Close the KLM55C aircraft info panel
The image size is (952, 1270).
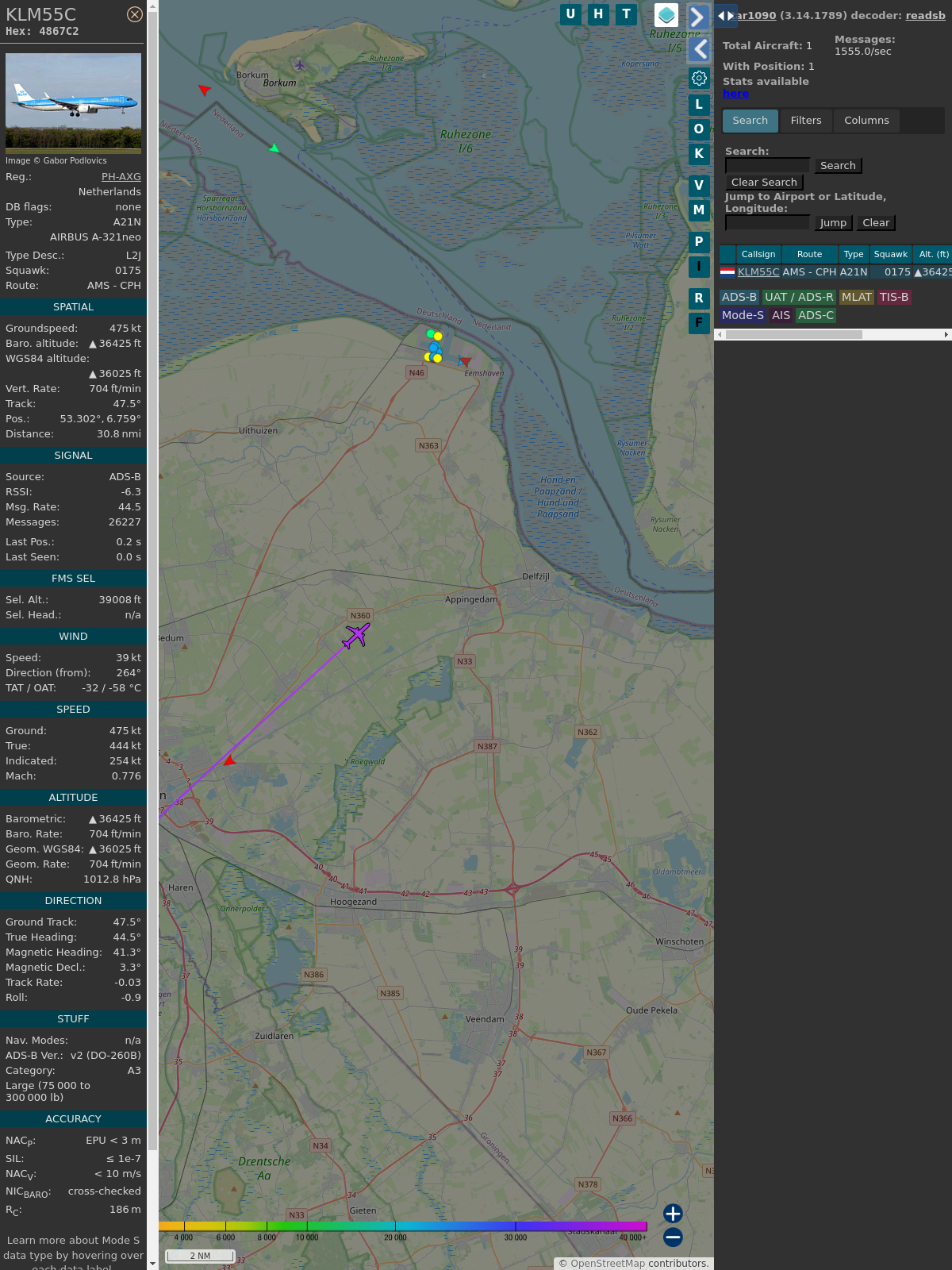[x=135, y=14]
